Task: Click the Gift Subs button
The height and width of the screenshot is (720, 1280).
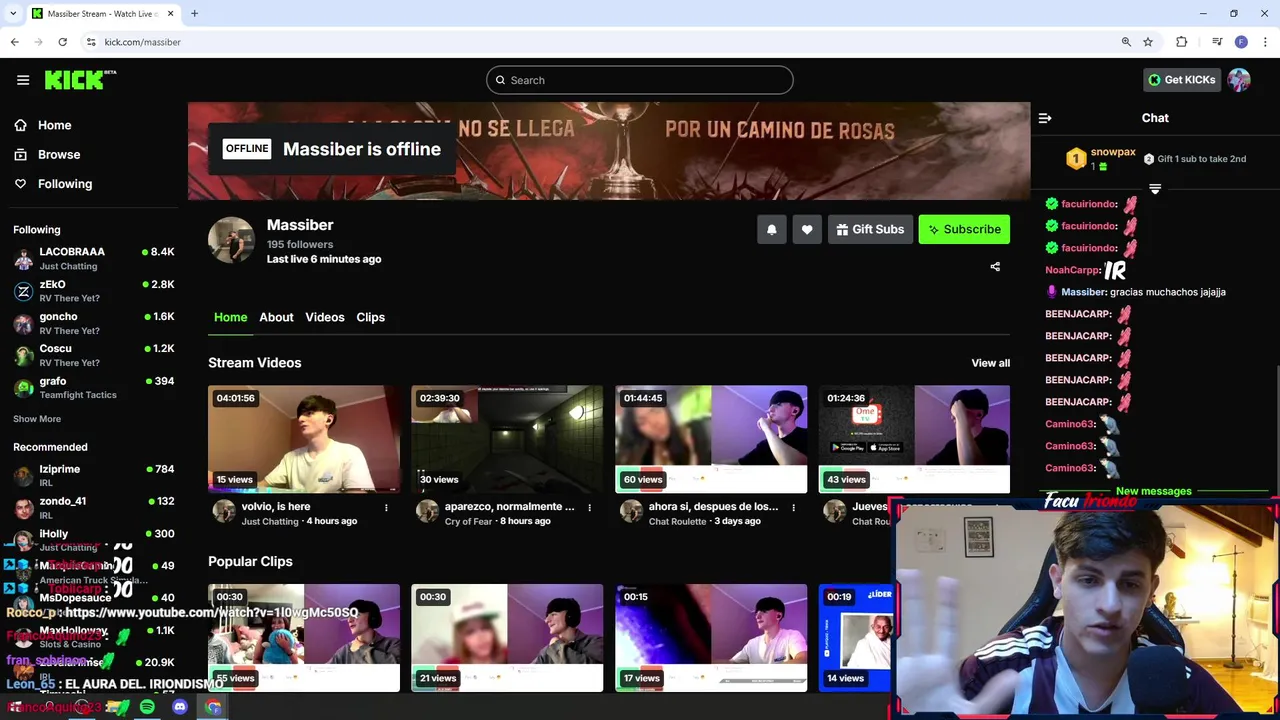Action: click(x=870, y=229)
